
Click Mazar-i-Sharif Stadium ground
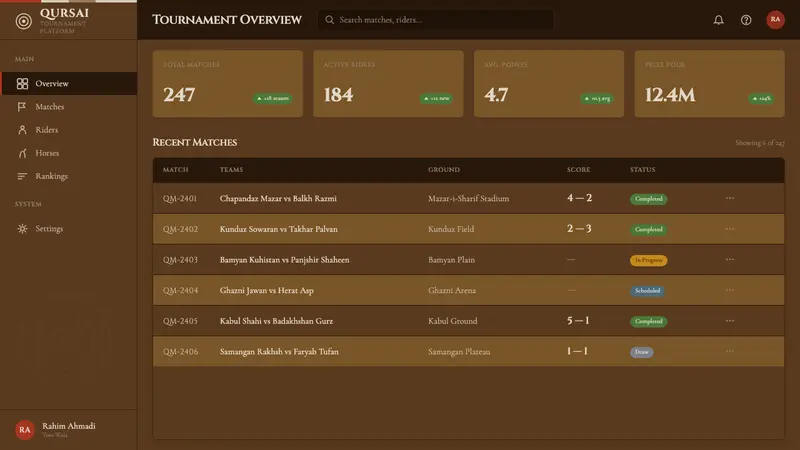click(468, 198)
